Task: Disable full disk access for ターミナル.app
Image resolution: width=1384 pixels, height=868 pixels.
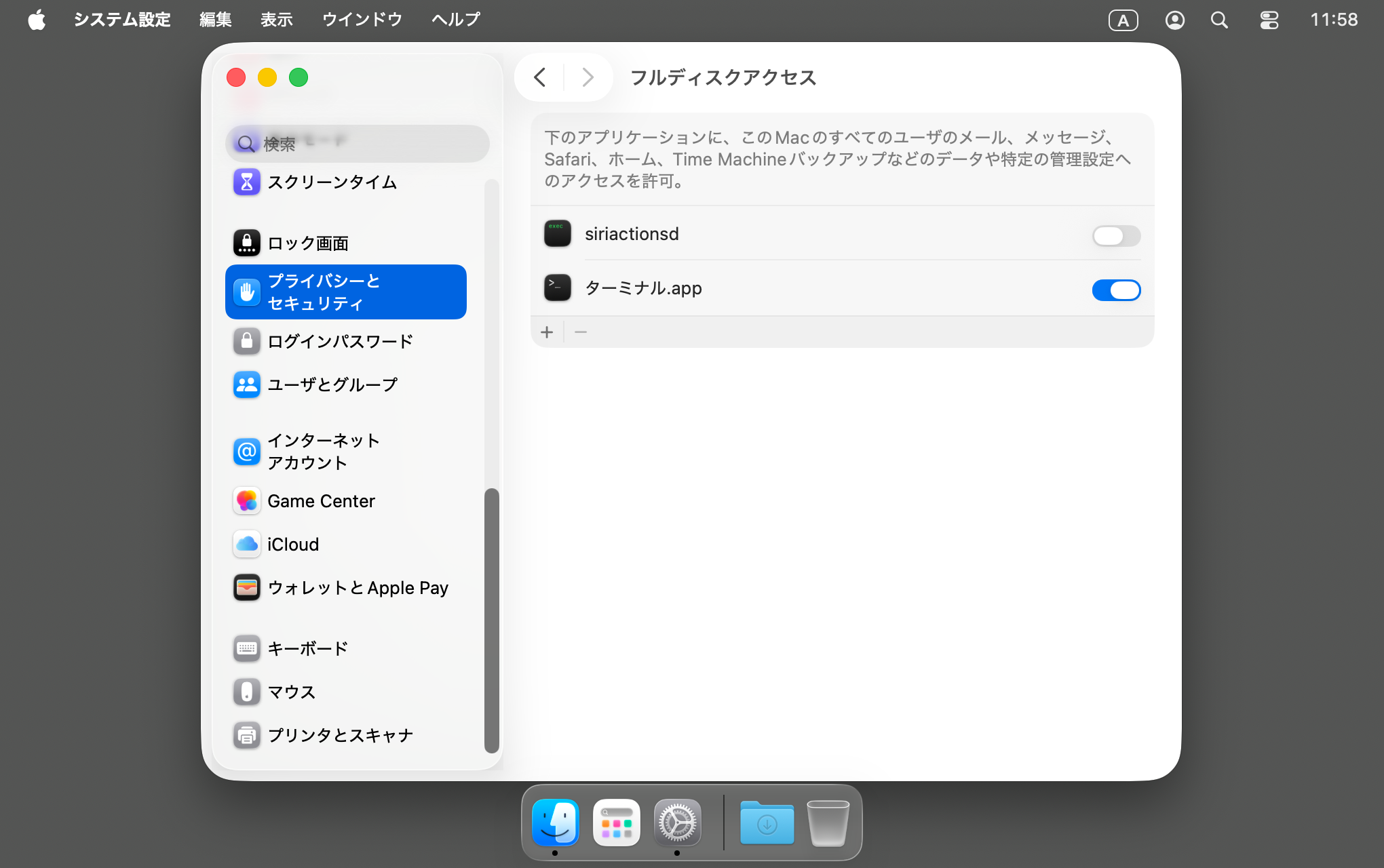Action: pyautogui.click(x=1115, y=290)
